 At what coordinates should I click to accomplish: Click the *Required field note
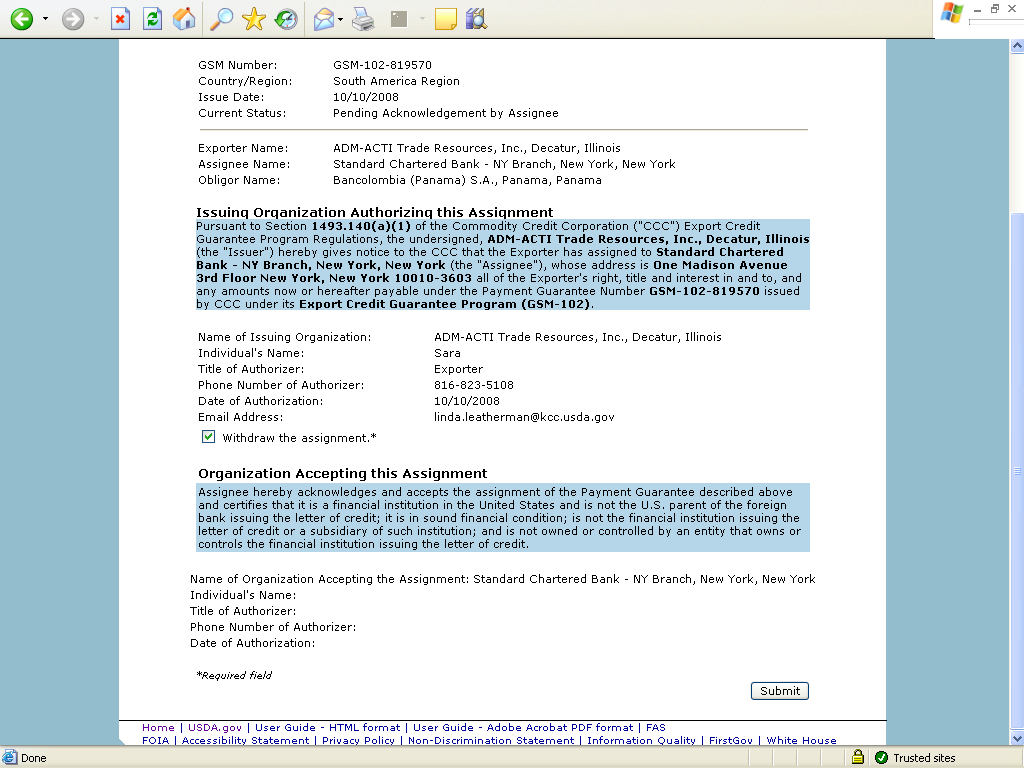[x=234, y=675]
